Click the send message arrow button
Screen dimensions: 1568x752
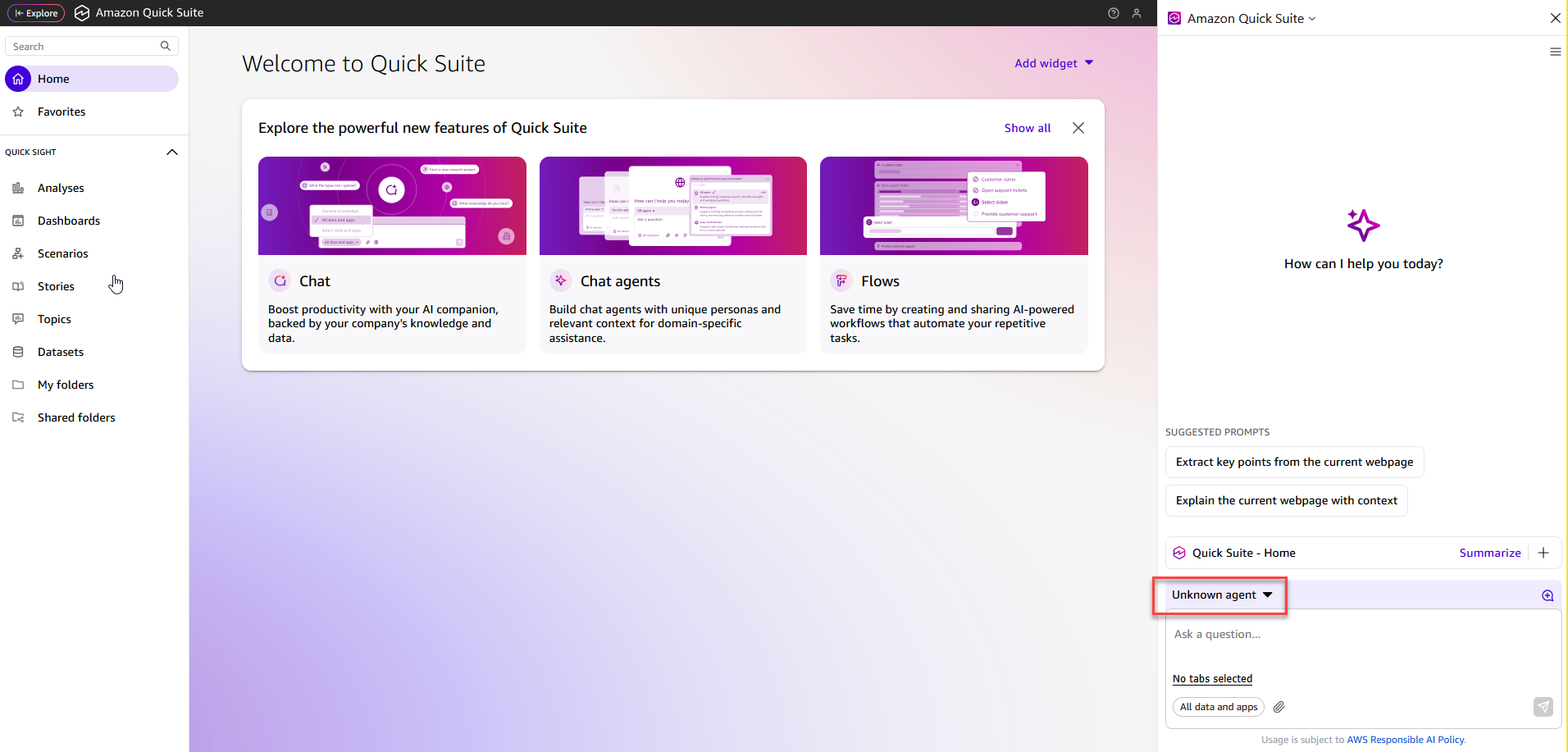(1543, 707)
